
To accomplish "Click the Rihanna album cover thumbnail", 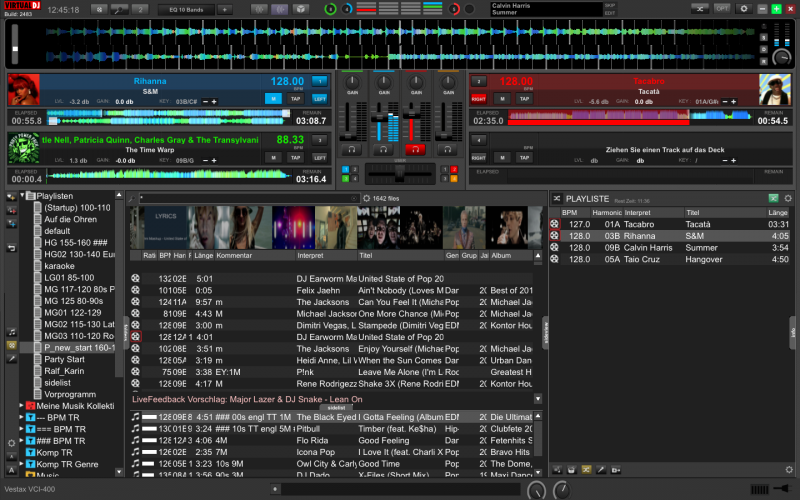I will (x=23, y=90).
